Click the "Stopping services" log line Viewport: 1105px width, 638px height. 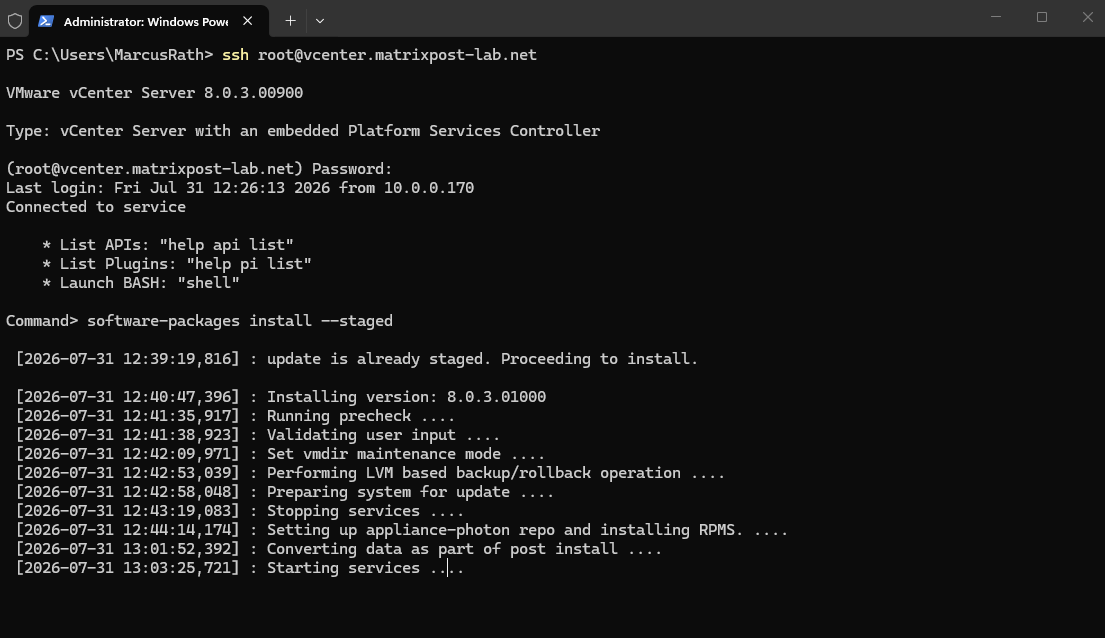pyautogui.click(x=240, y=511)
